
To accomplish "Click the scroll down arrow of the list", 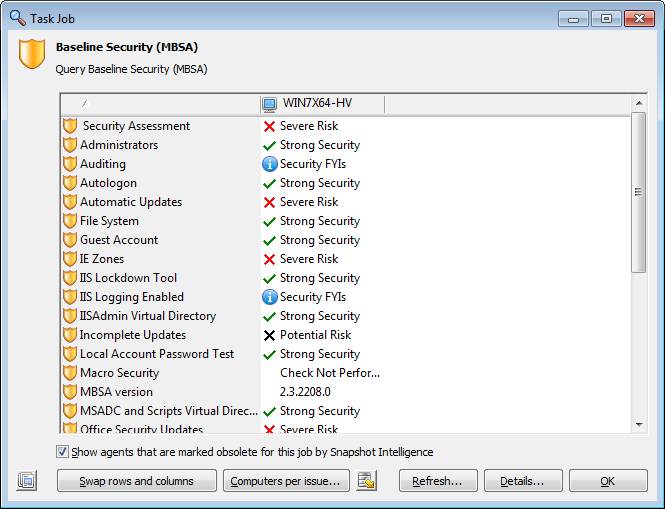I will coord(639,425).
